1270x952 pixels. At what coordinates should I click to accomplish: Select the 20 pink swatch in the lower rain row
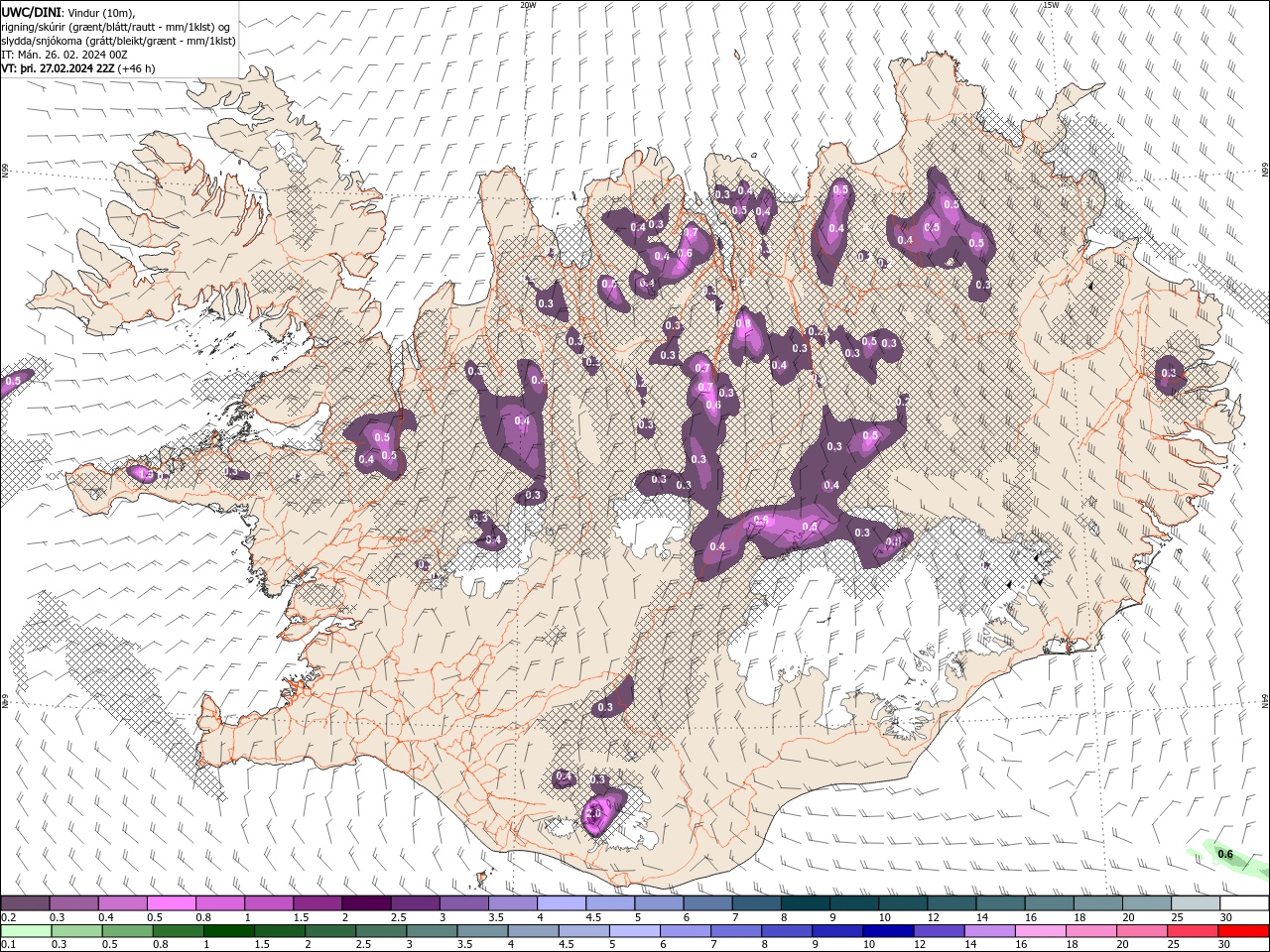click(x=1141, y=930)
